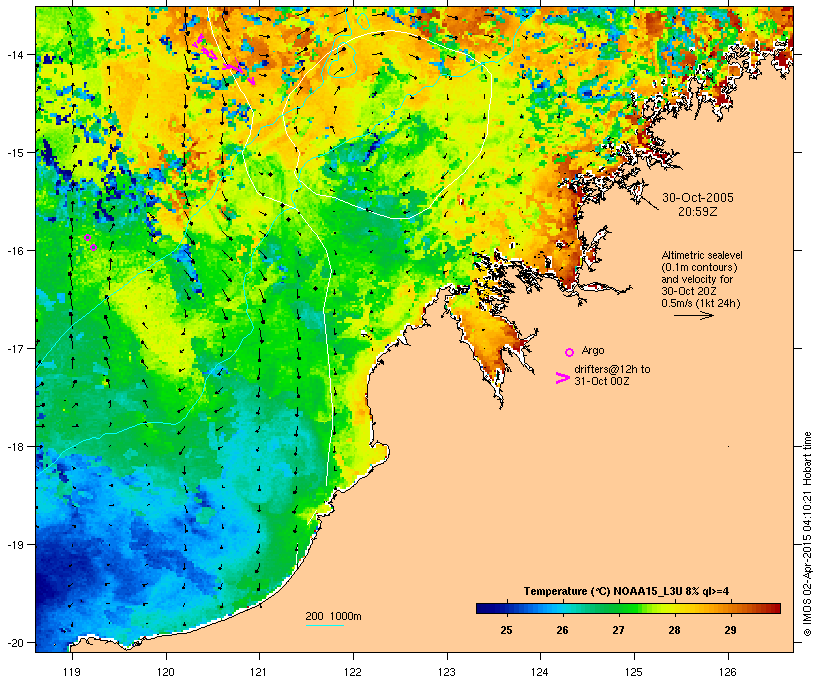This screenshot has height=680, width=820.
Task: Click the latitude label -18
Action: (x=14, y=446)
